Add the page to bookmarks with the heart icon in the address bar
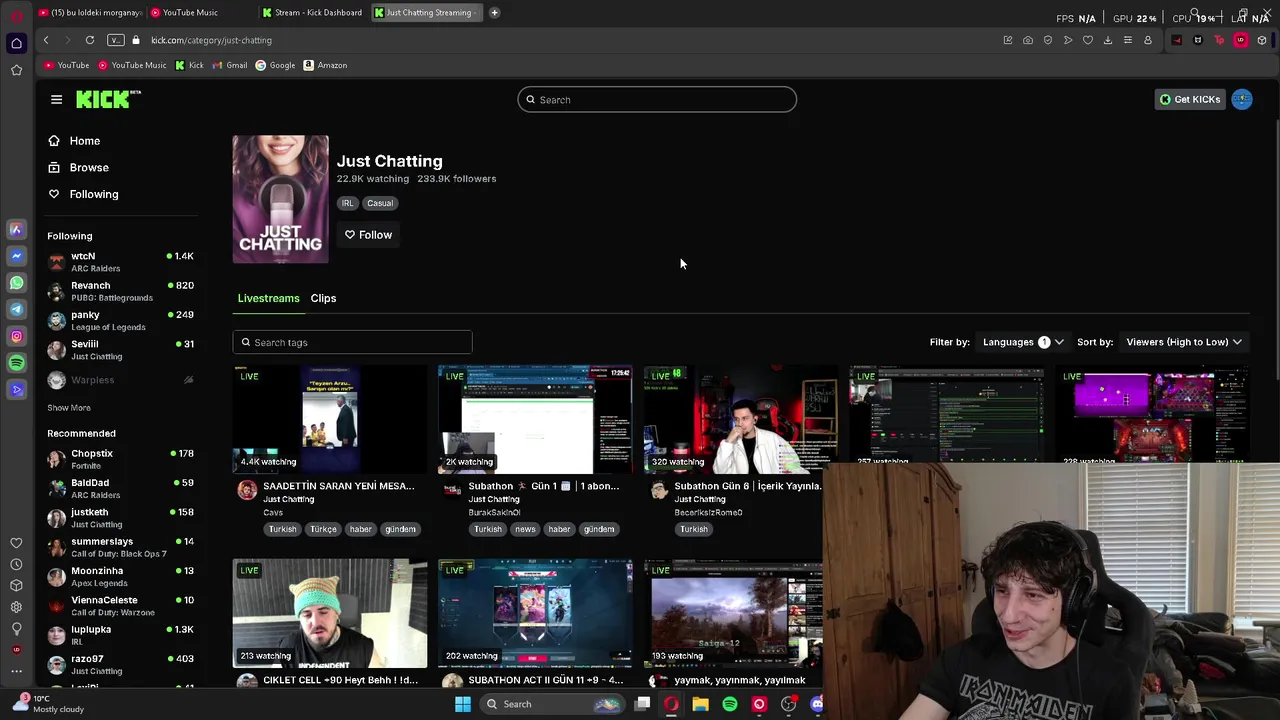The image size is (1280, 720). (1088, 40)
